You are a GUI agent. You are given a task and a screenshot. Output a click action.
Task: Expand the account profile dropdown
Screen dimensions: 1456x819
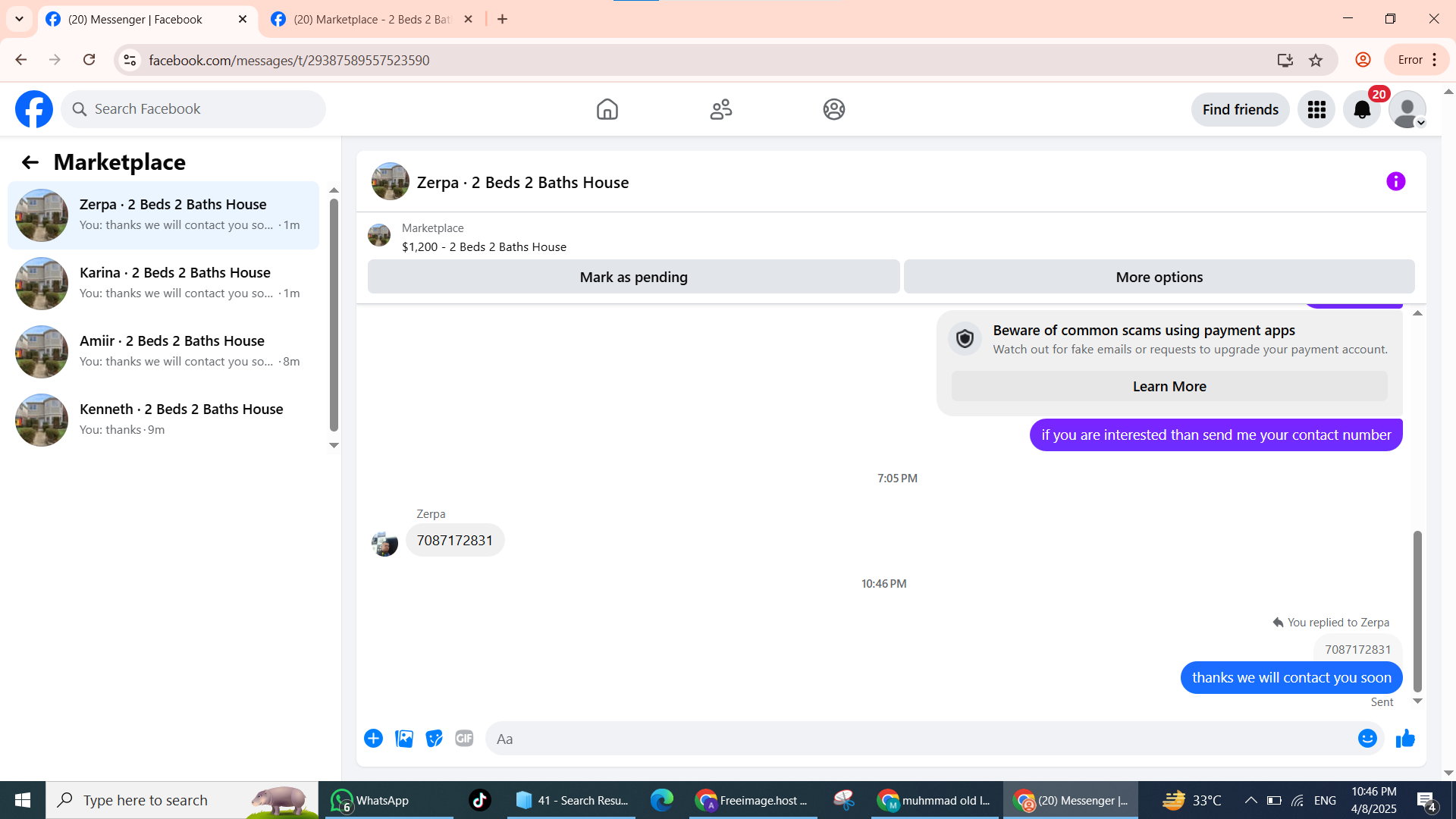pyautogui.click(x=1408, y=110)
